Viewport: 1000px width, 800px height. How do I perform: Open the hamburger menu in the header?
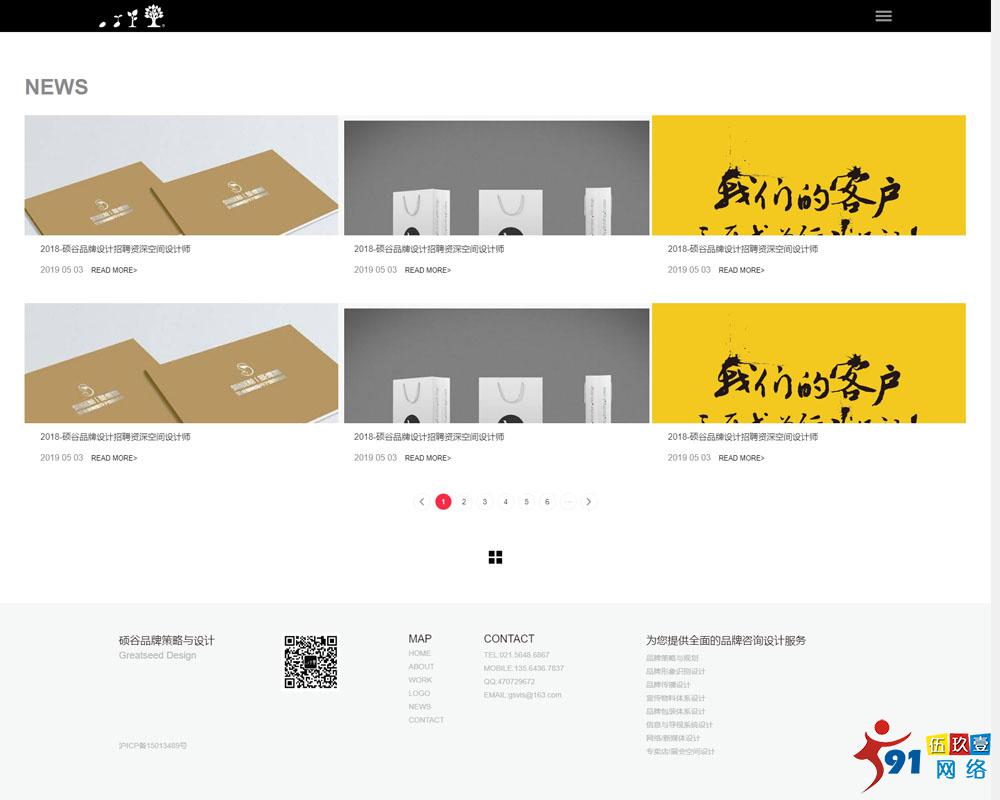[883, 16]
